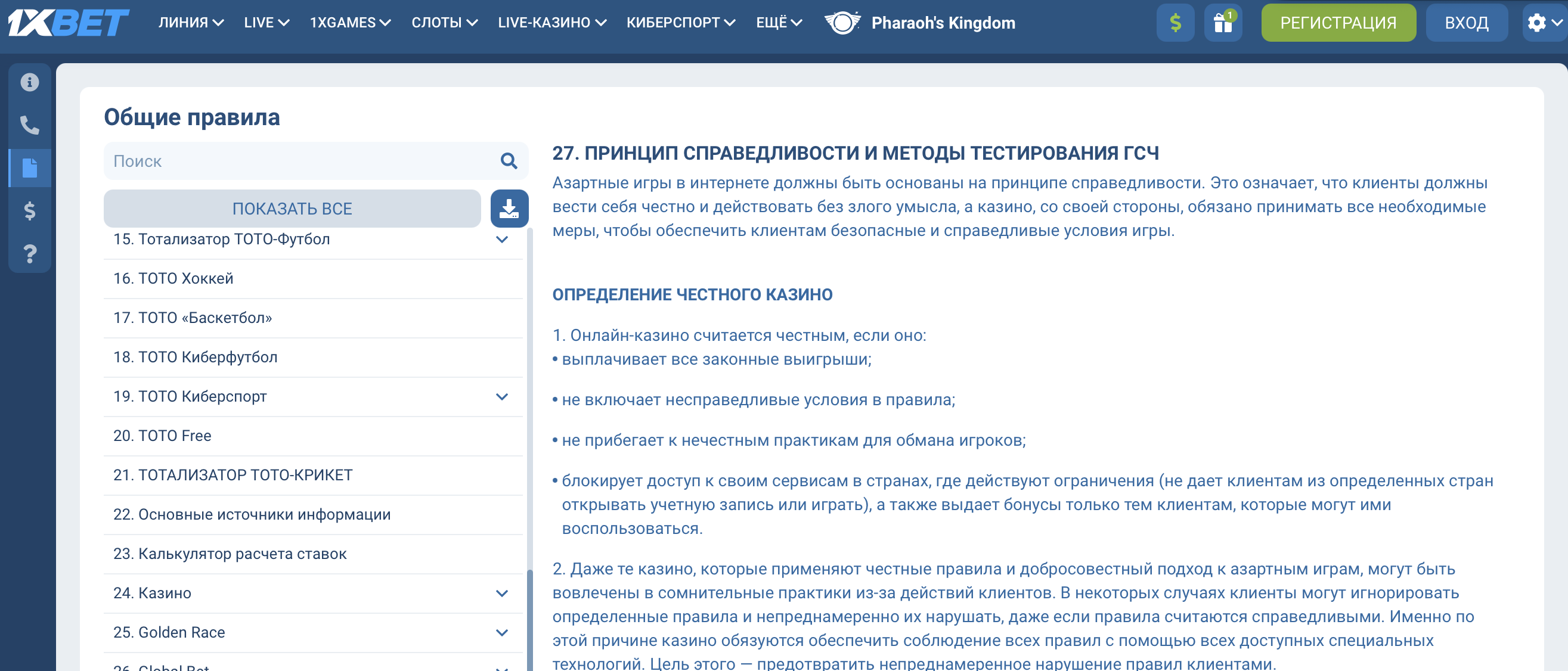Click the question mark help icon
Image resolution: width=1568 pixels, height=671 pixels.
tap(29, 253)
